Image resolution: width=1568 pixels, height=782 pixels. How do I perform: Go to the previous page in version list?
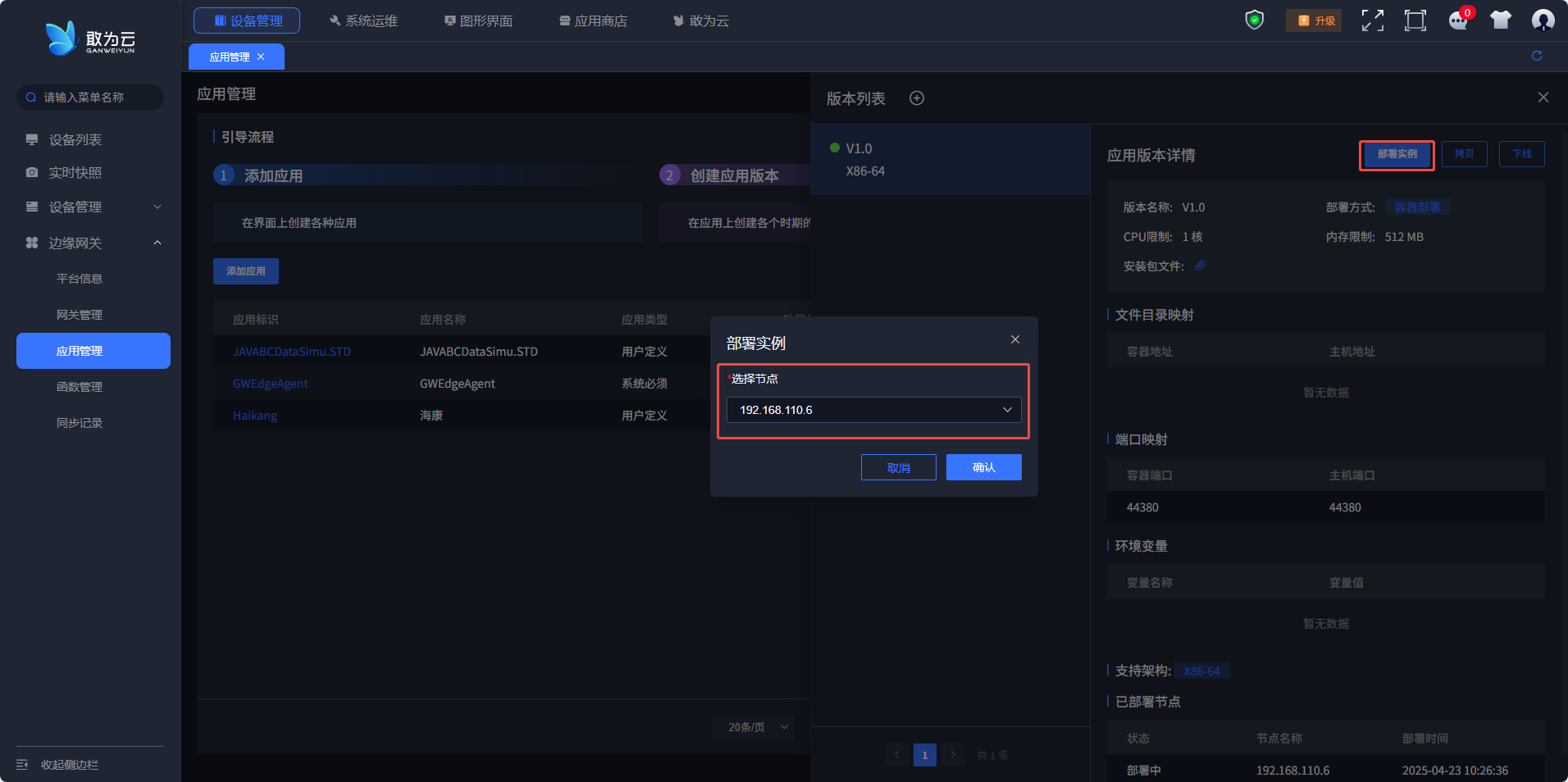pos(896,755)
